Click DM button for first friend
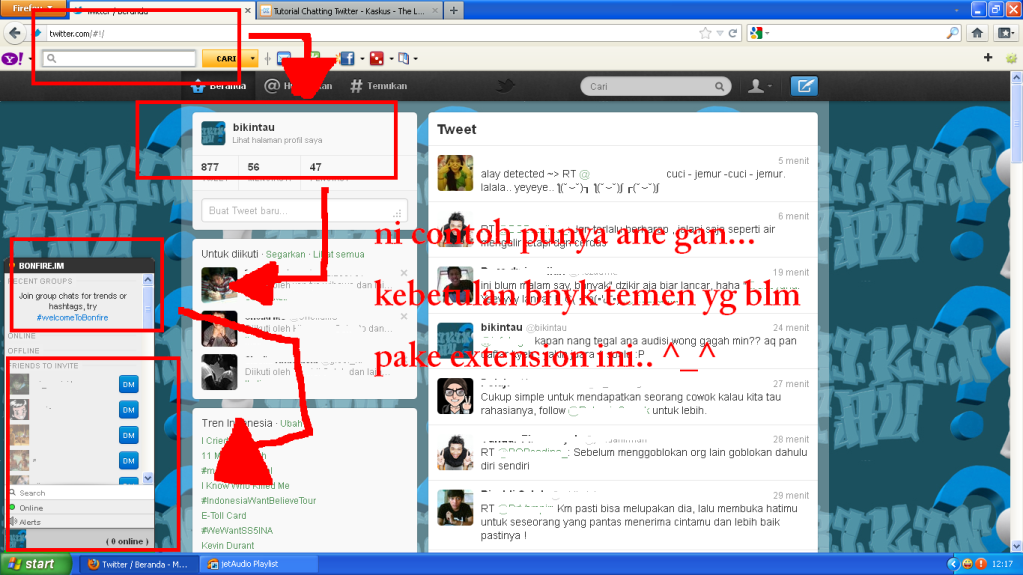 (x=129, y=384)
